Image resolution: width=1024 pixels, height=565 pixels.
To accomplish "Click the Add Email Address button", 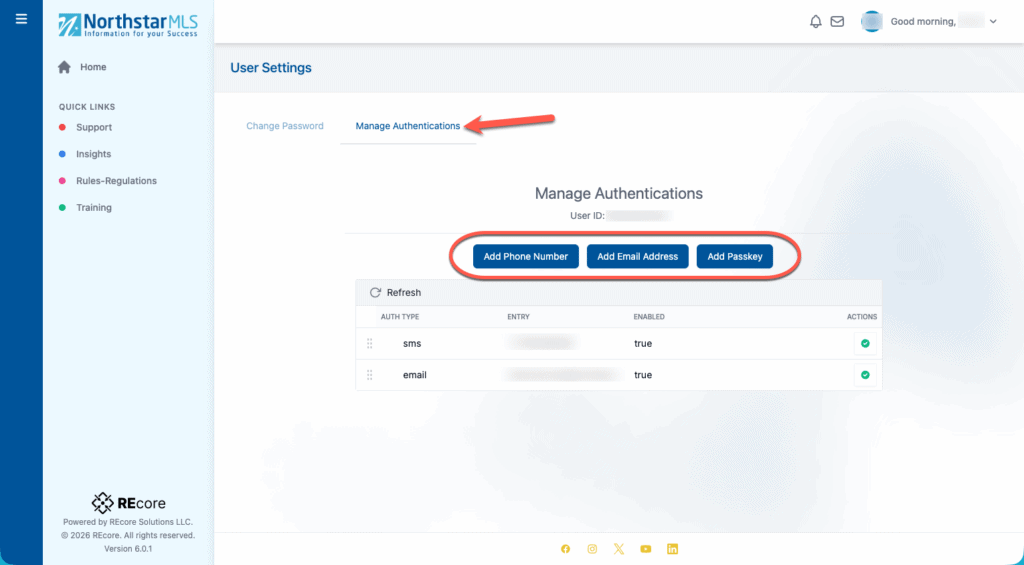I will (637, 257).
